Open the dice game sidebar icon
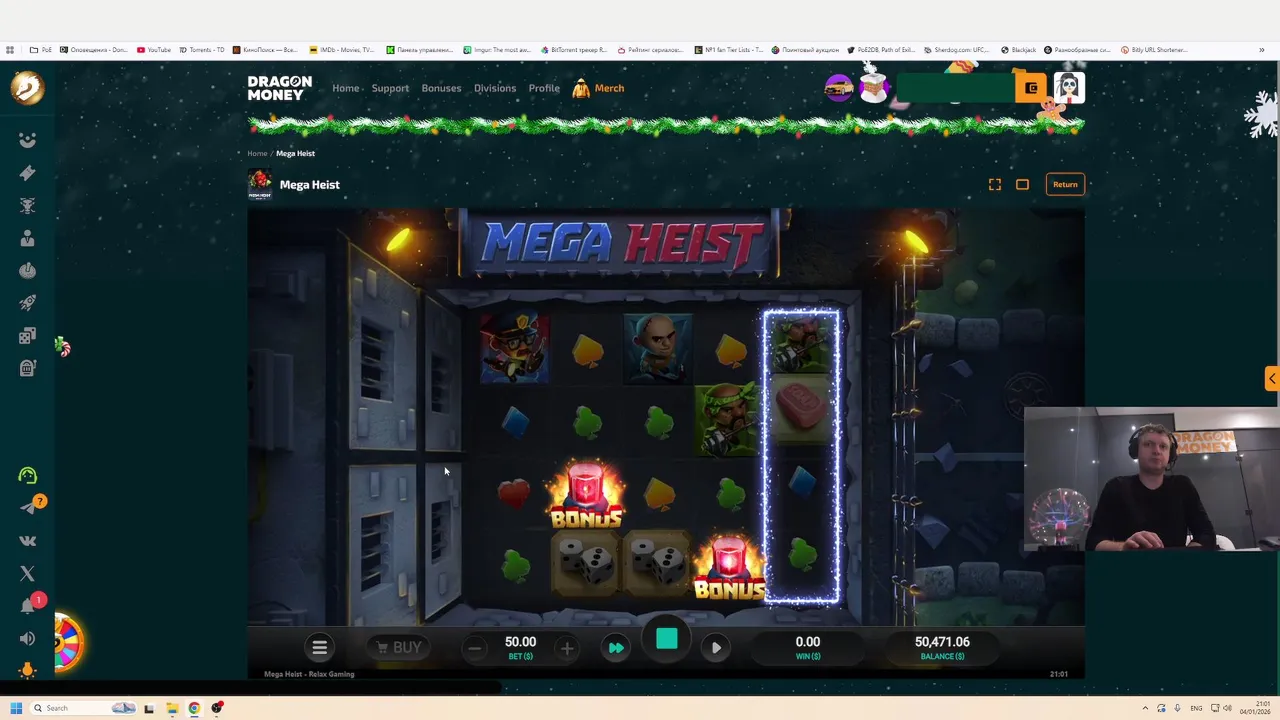 [27, 336]
